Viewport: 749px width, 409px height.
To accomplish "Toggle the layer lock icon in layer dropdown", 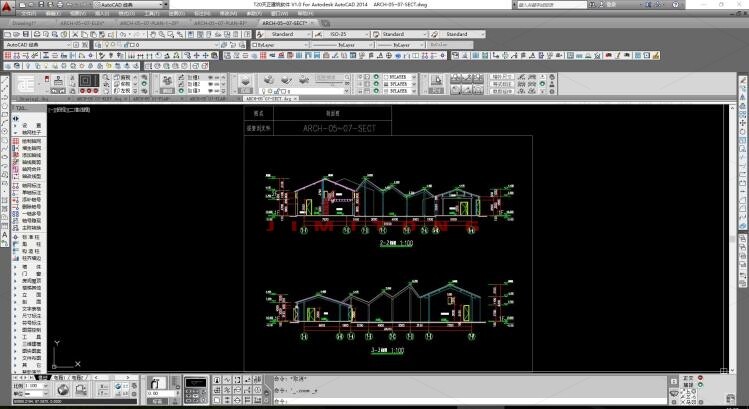I will coord(127,45).
